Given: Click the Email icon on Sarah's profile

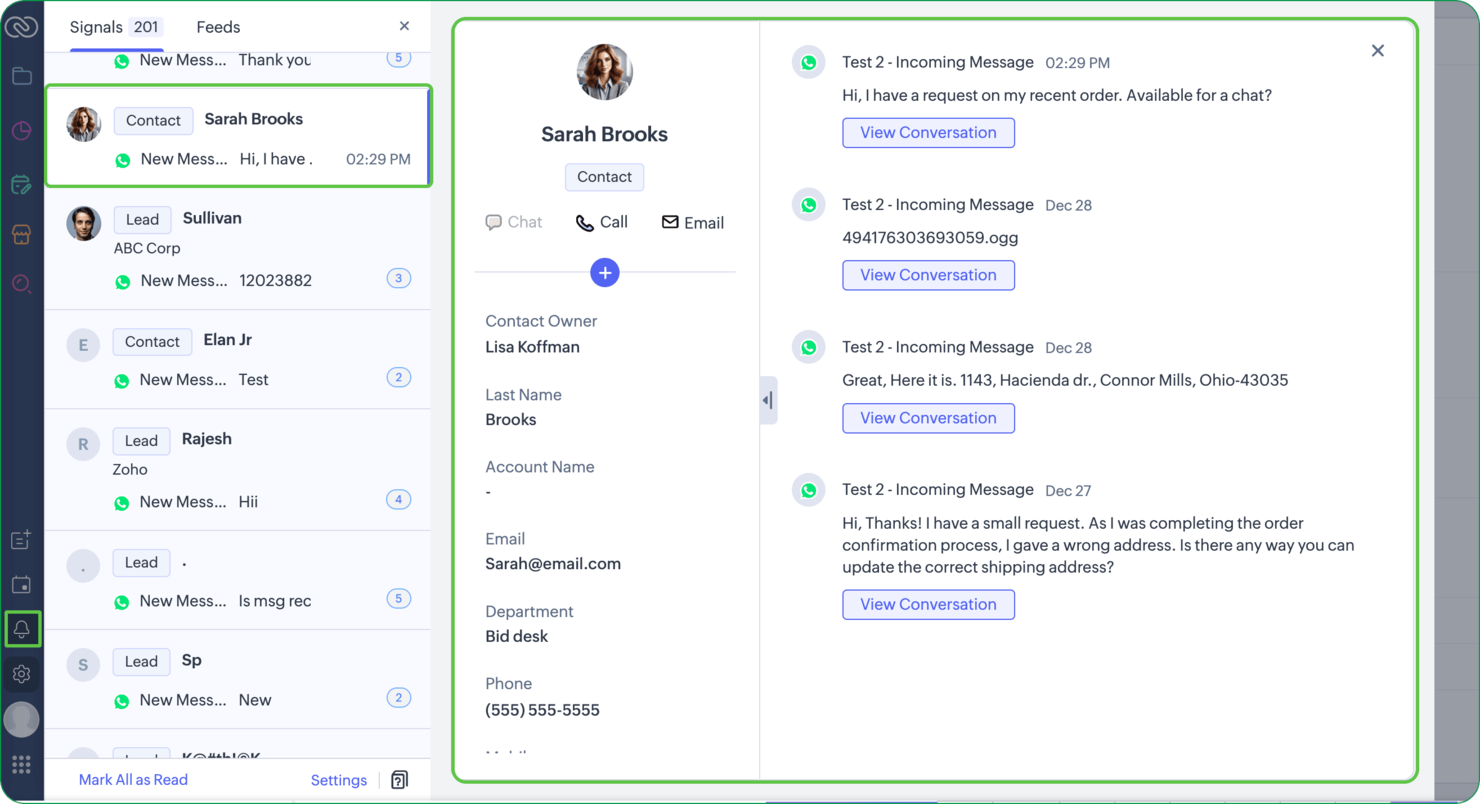Looking at the screenshot, I should tap(692, 222).
